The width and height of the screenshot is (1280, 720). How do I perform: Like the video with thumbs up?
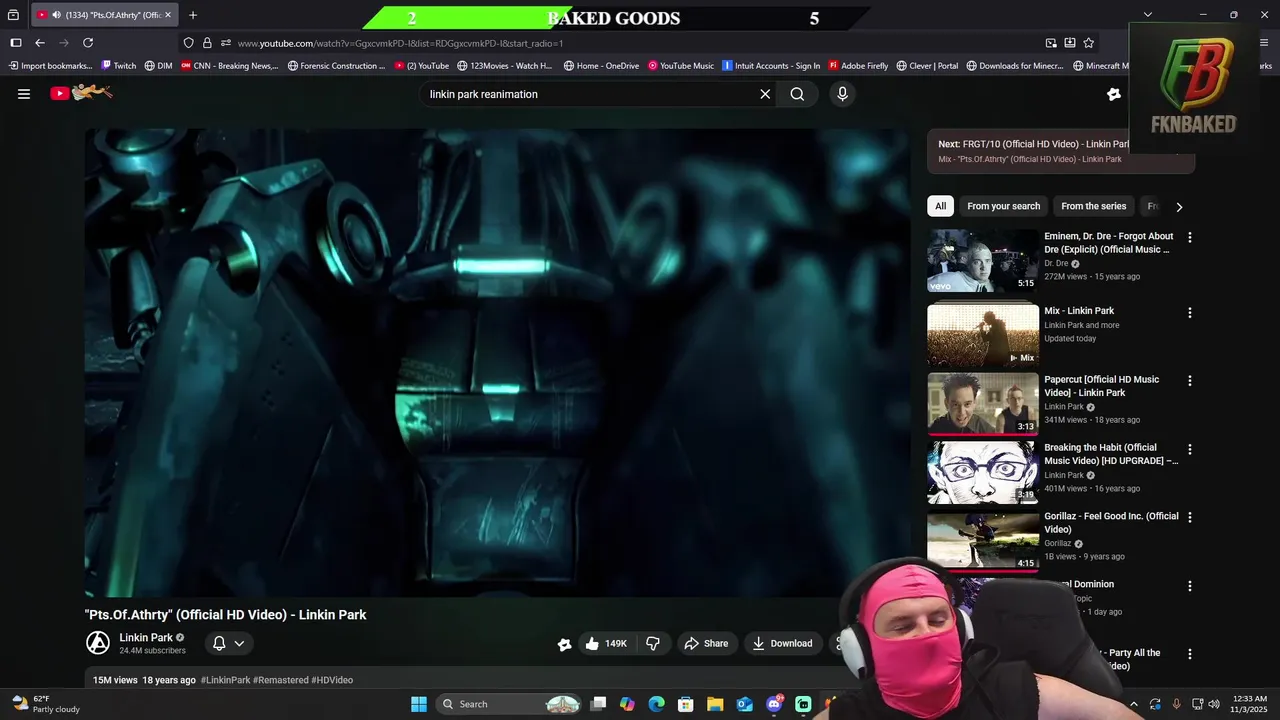(x=606, y=643)
